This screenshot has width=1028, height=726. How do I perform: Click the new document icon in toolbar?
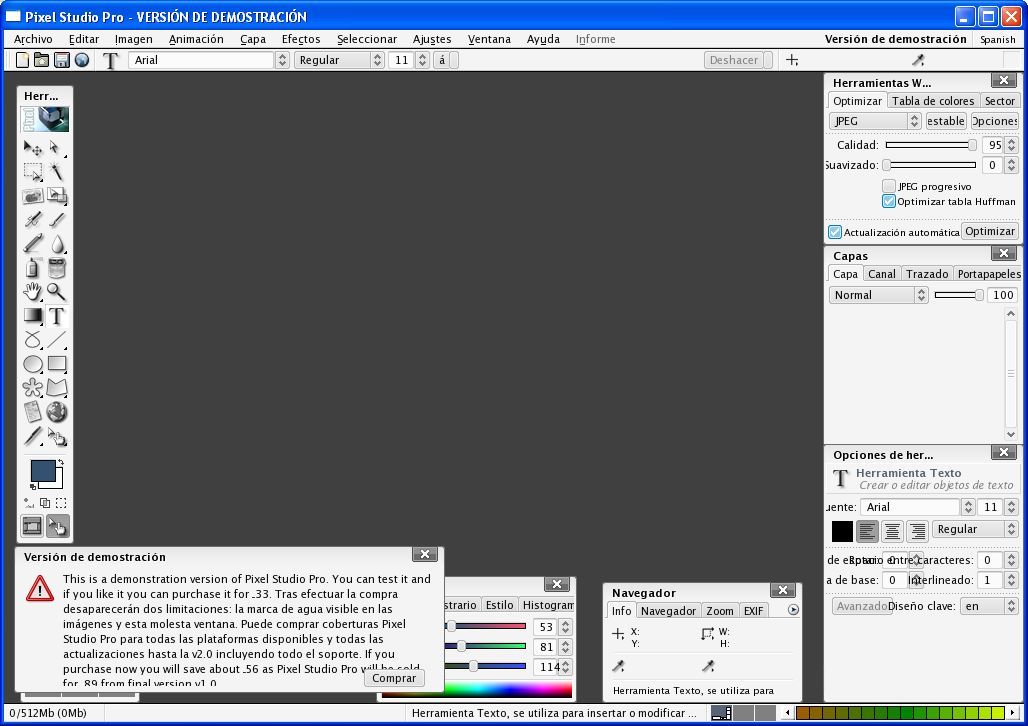22,60
